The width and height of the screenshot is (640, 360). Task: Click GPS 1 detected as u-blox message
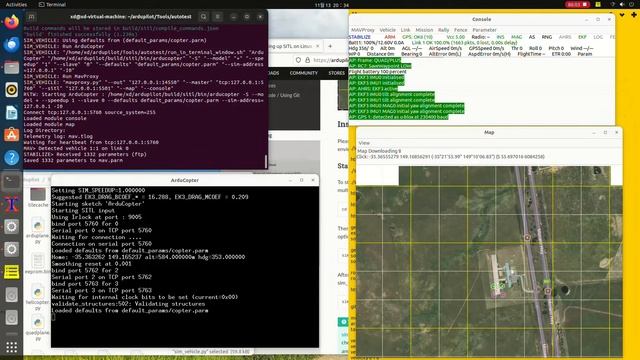tap(398, 117)
